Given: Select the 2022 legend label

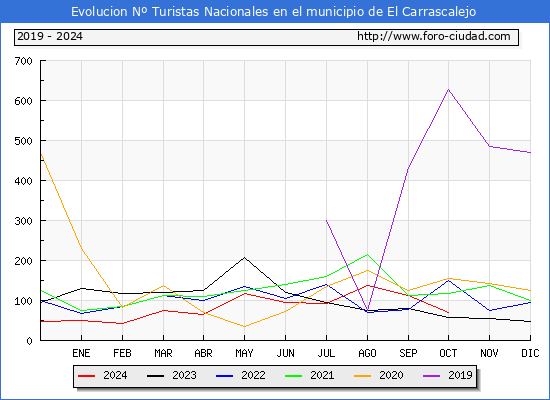Looking at the screenshot, I should tap(253, 375).
